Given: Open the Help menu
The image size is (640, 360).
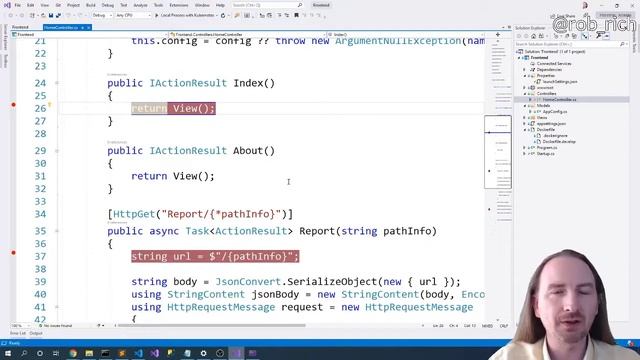Looking at the screenshot, I should coord(220,5).
